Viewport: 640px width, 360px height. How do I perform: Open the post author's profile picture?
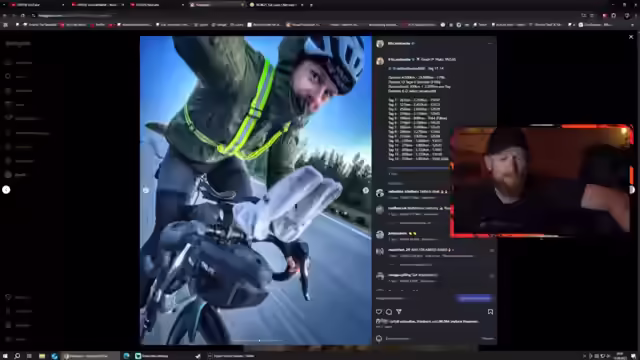[x=380, y=44]
